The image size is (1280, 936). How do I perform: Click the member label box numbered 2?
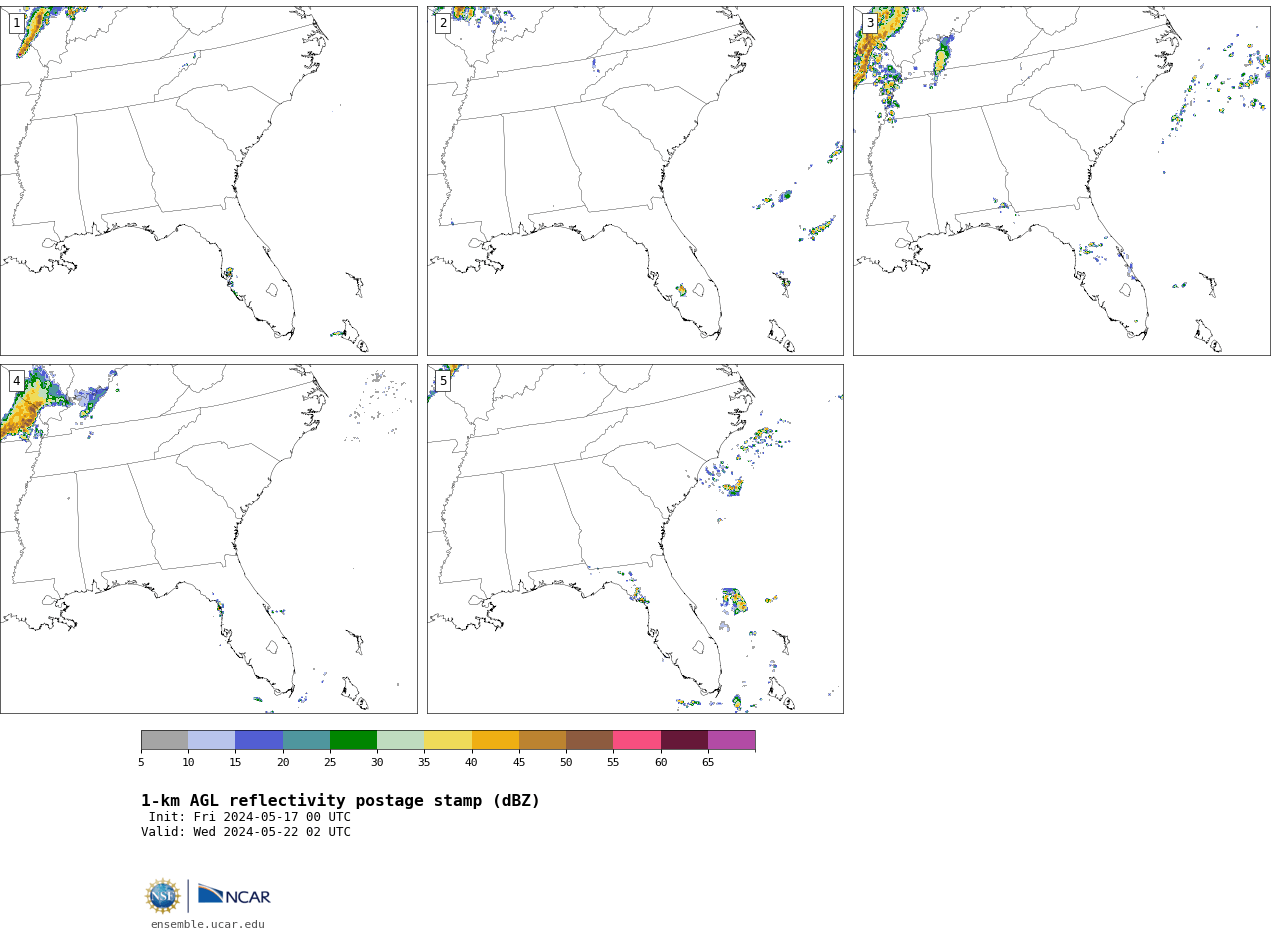click(443, 23)
